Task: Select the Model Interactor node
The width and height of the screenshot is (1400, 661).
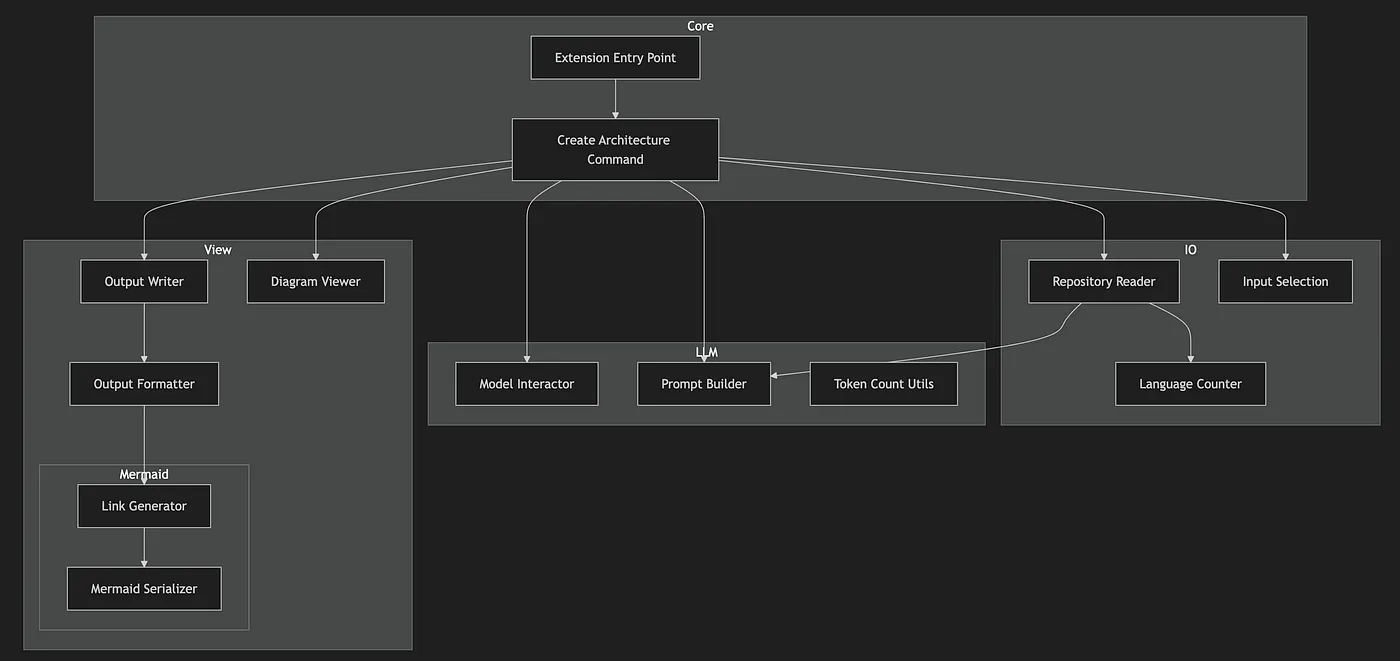Action: [527, 384]
